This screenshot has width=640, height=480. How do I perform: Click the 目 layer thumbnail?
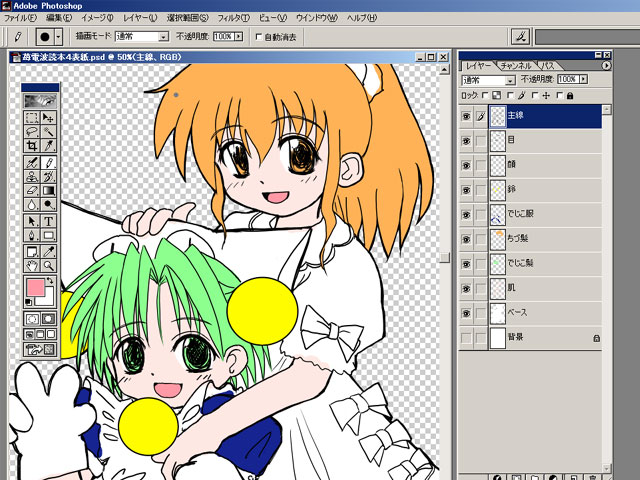498,141
